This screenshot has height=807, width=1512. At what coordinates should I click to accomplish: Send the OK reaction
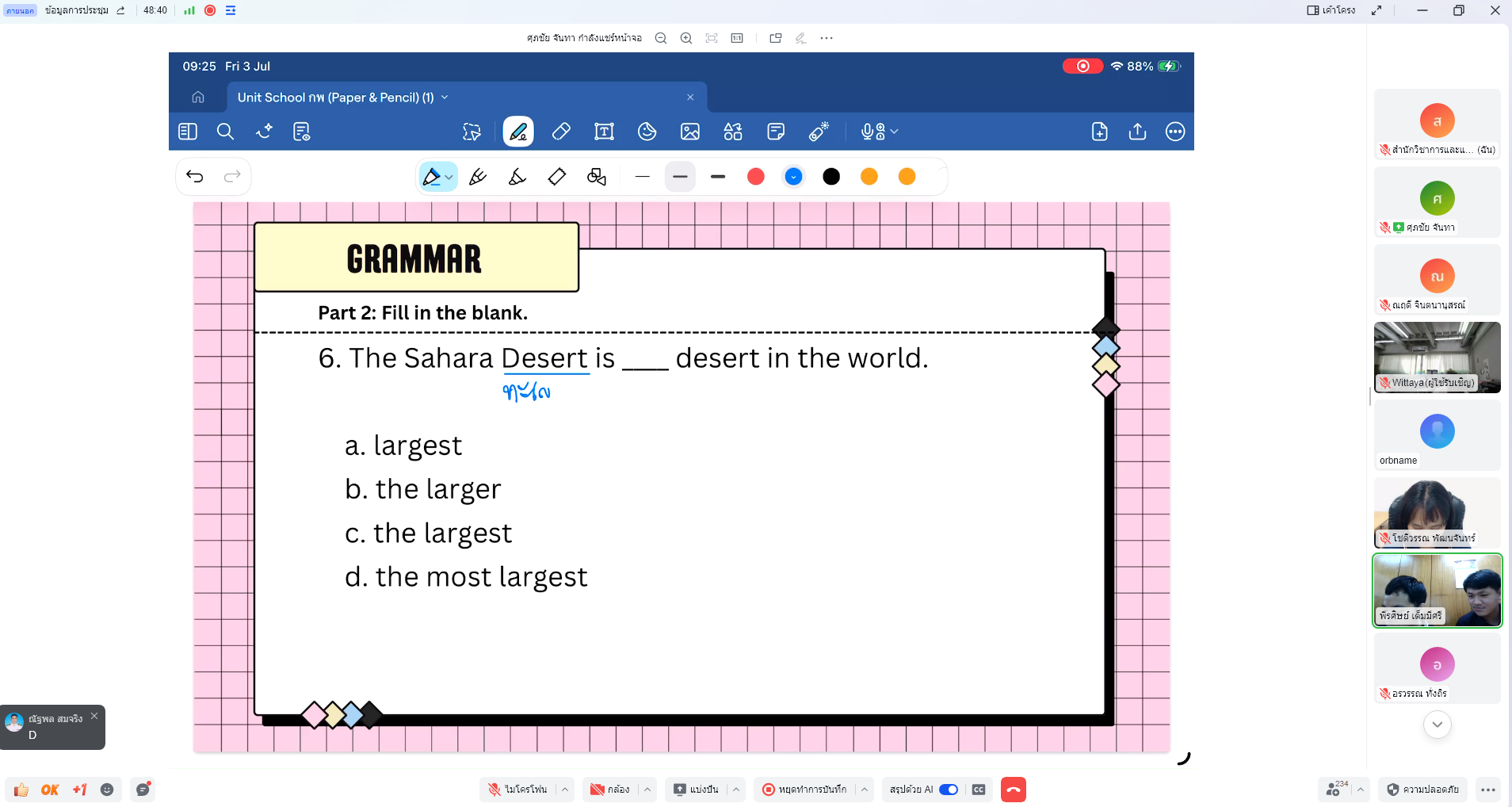[50, 790]
